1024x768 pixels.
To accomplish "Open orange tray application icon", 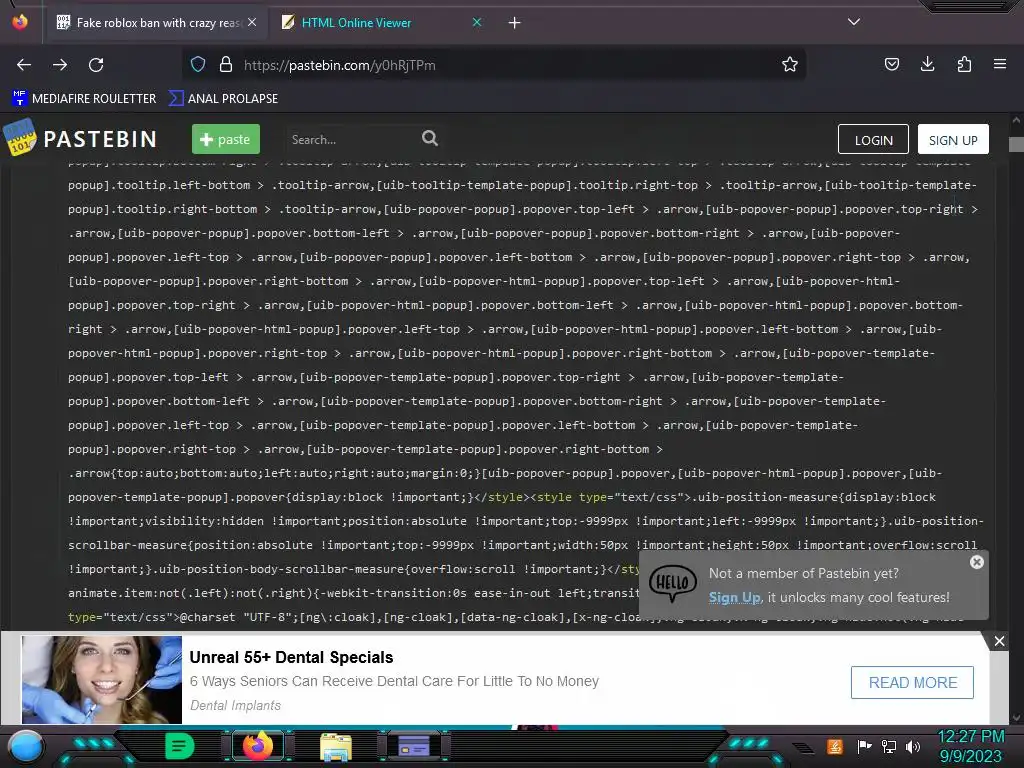I will pyautogui.click(x=834, y=746).
